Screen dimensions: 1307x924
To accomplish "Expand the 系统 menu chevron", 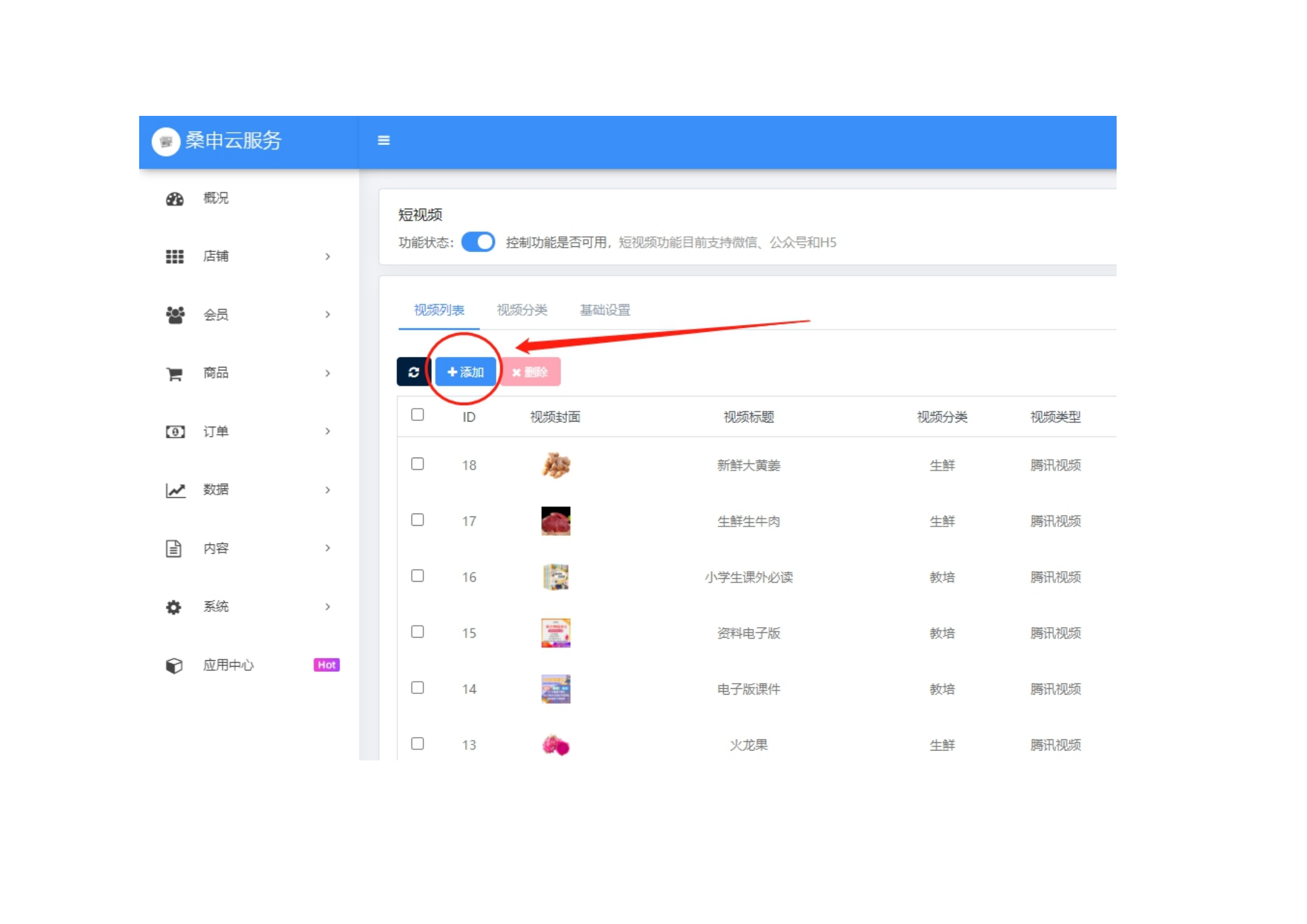I will tap(328, 607).
